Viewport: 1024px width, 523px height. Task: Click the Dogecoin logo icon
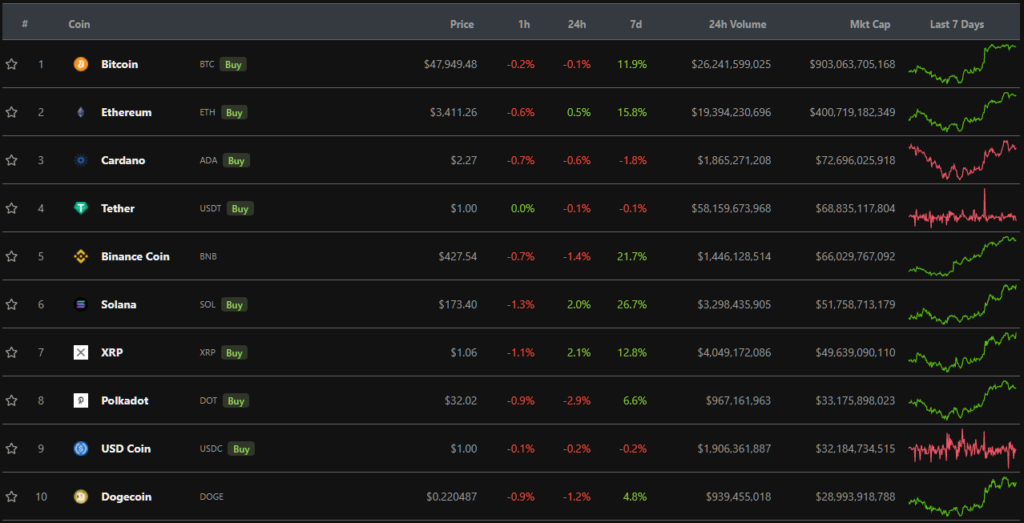click(81, 496)
